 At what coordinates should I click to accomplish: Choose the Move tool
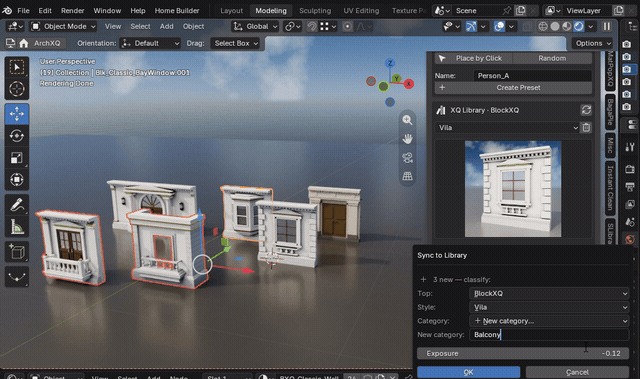(x=16, y=114)
